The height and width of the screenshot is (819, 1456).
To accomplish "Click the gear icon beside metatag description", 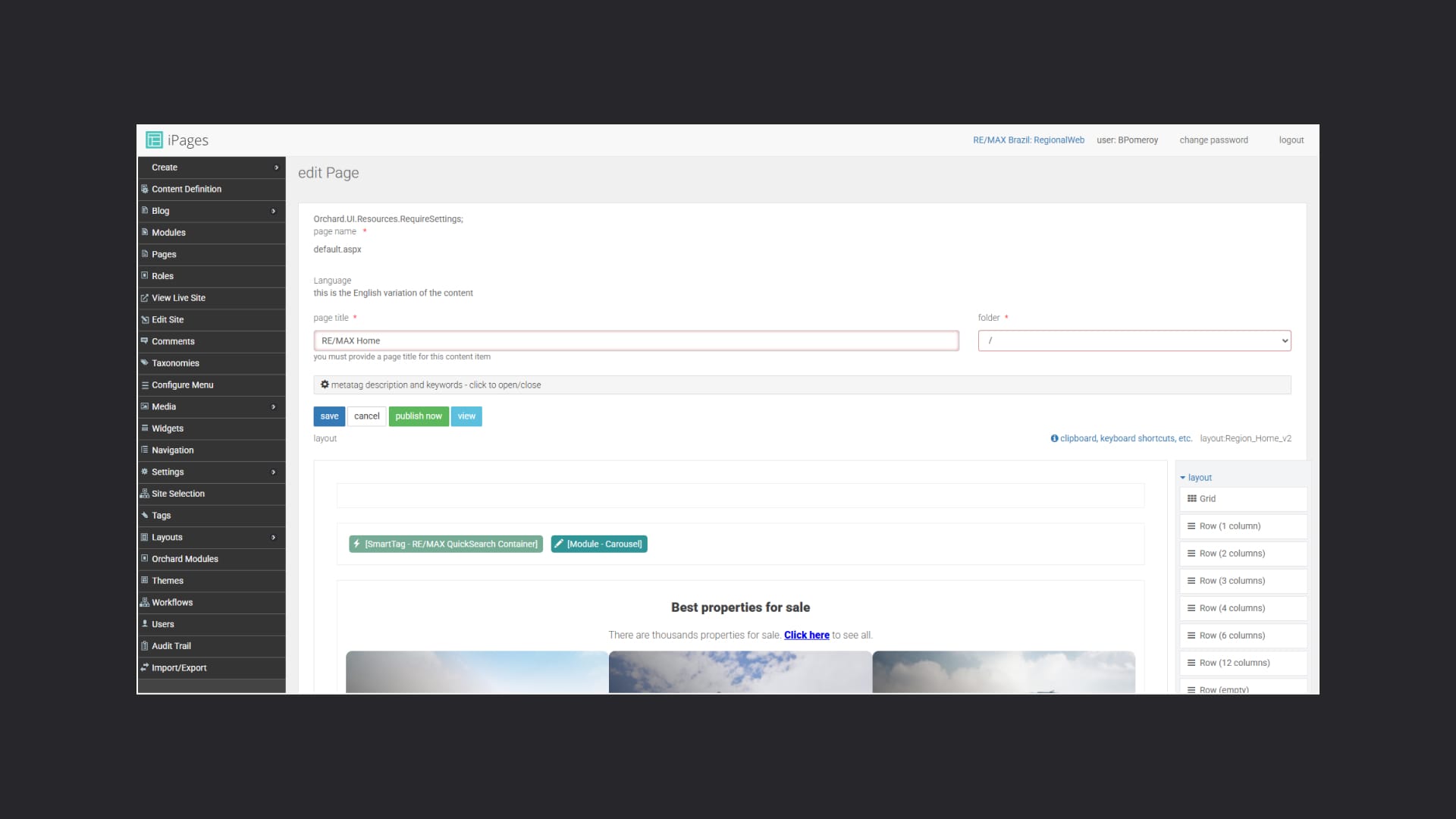I will point(325,384).
